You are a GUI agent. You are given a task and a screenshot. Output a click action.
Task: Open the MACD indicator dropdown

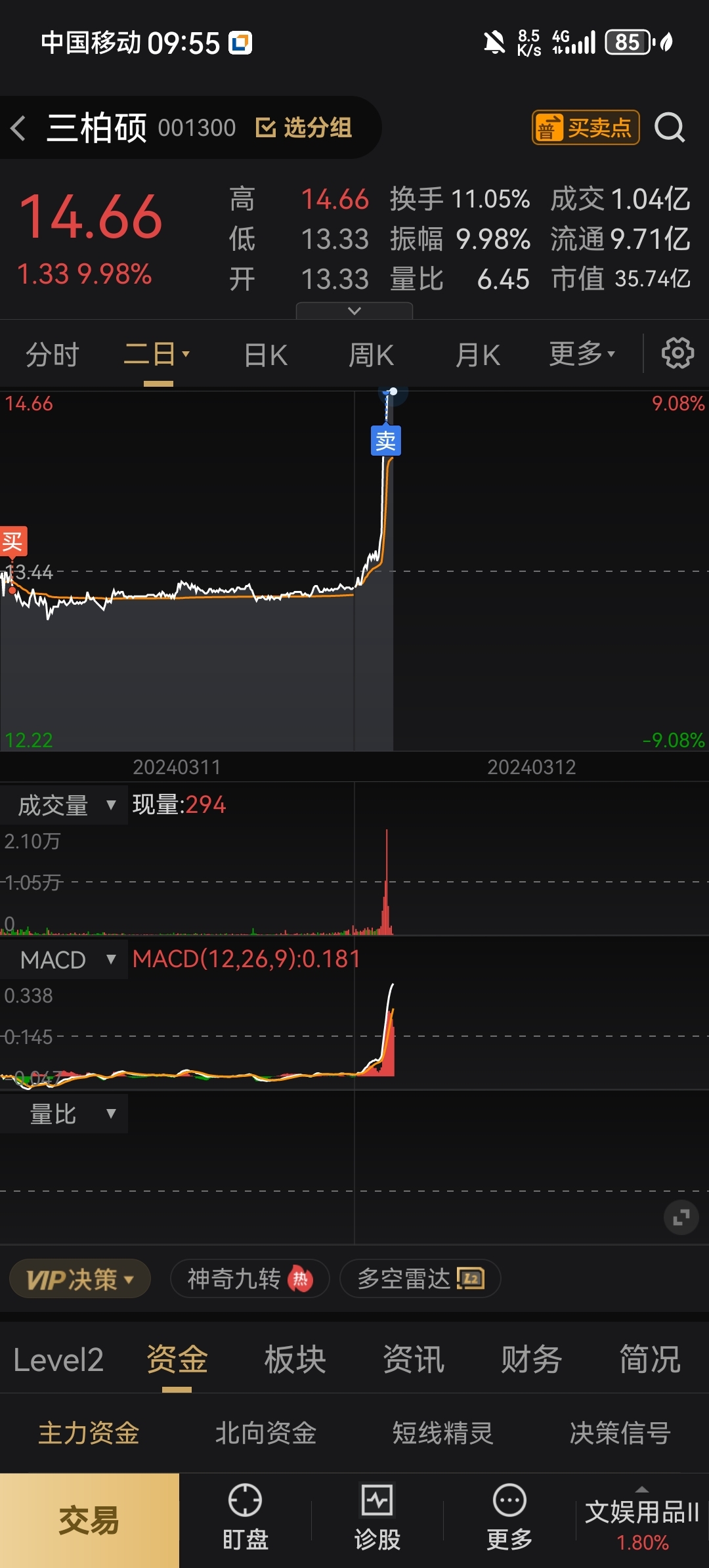64,960
